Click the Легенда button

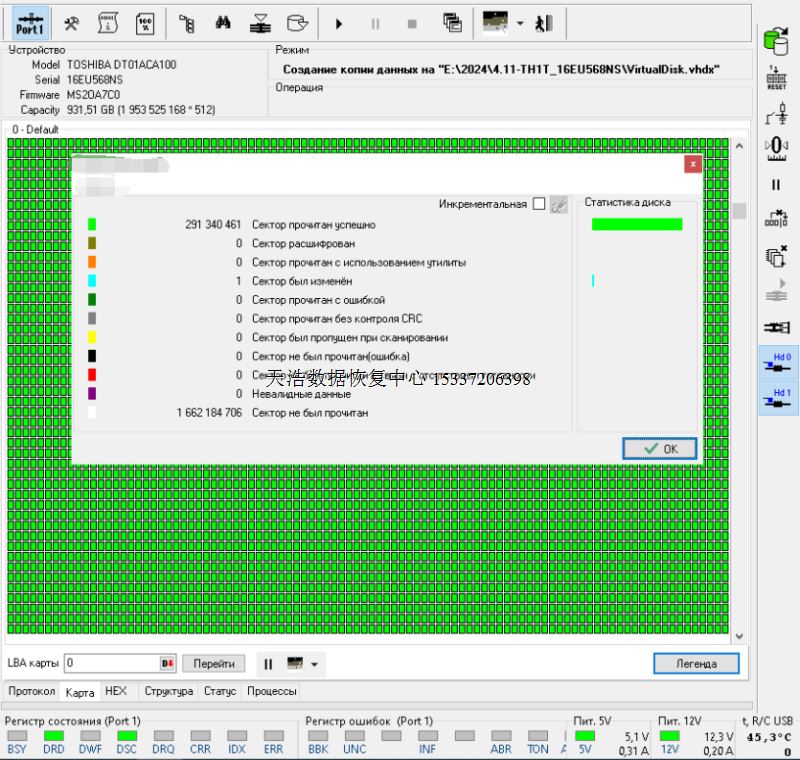pos(696,664)
